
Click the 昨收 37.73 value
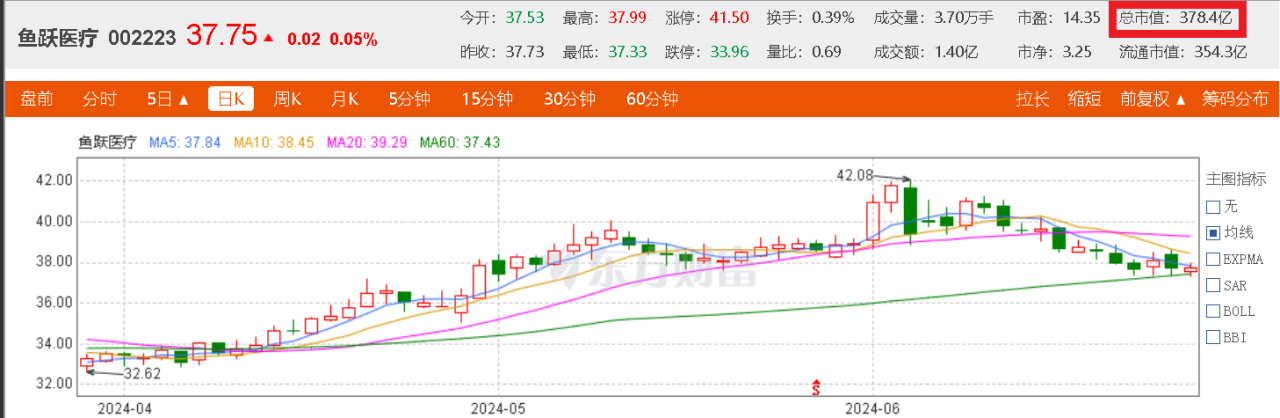525,52
